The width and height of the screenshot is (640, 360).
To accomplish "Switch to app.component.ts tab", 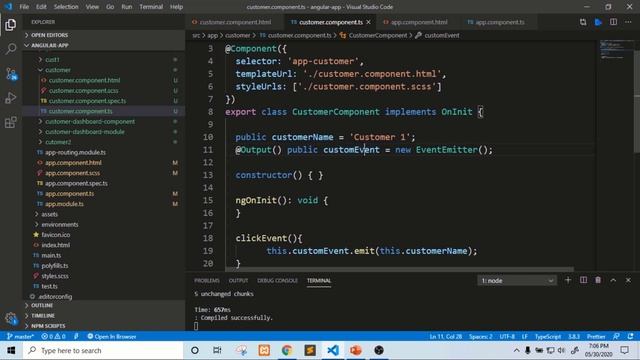I will pyautogui.click(x=500, y=22).
